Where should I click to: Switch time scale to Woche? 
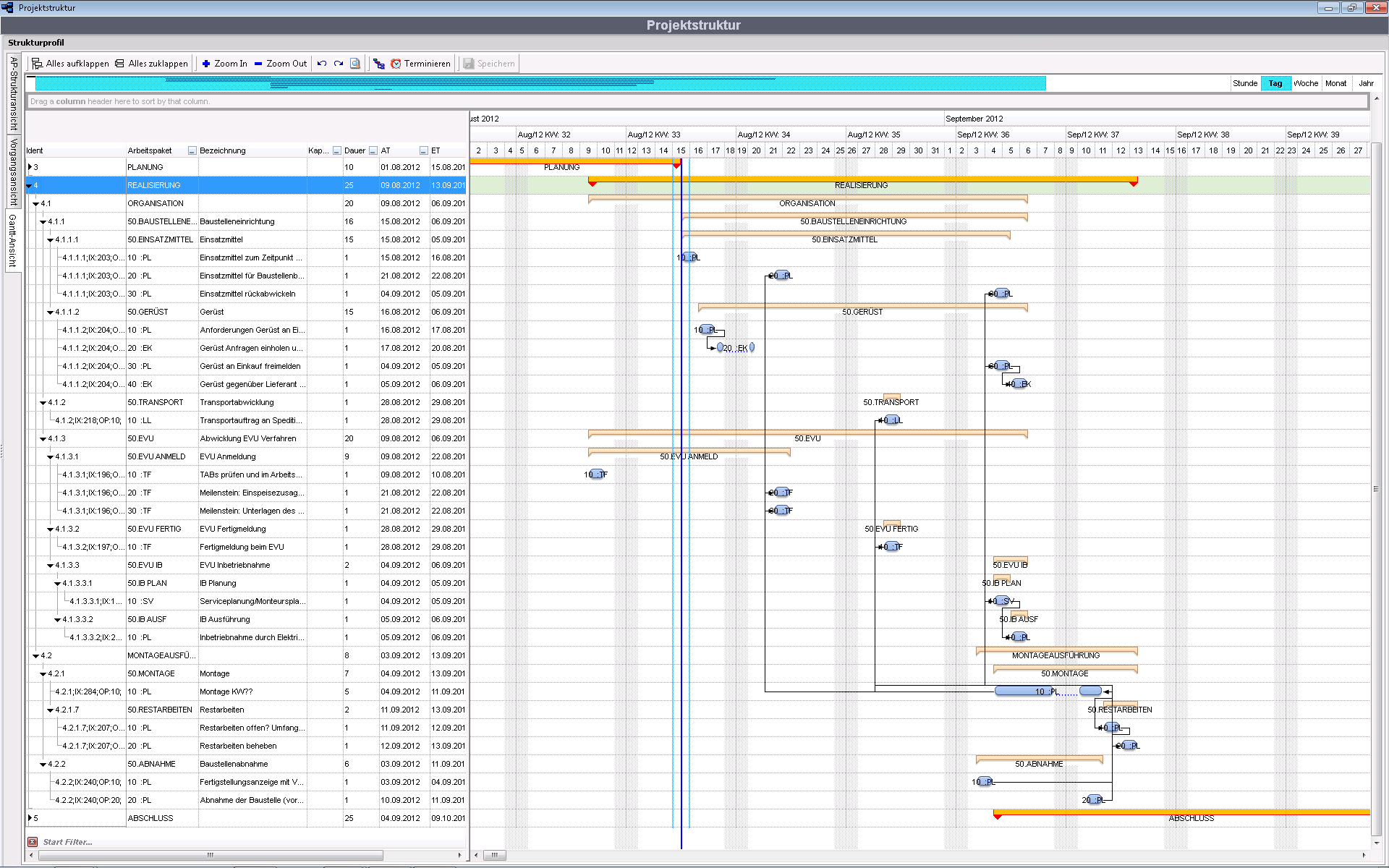coord(1305,83)
